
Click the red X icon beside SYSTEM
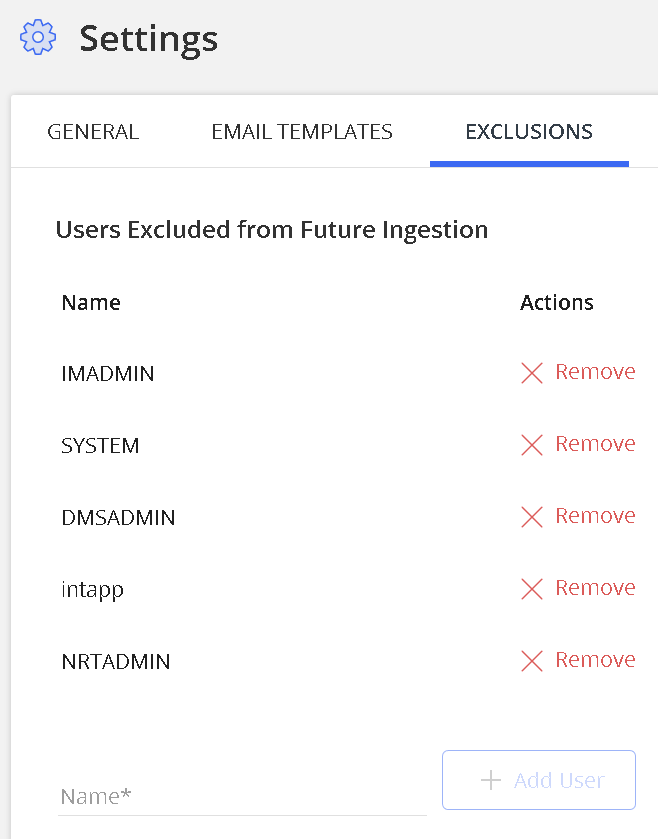[x=532, y=445]
